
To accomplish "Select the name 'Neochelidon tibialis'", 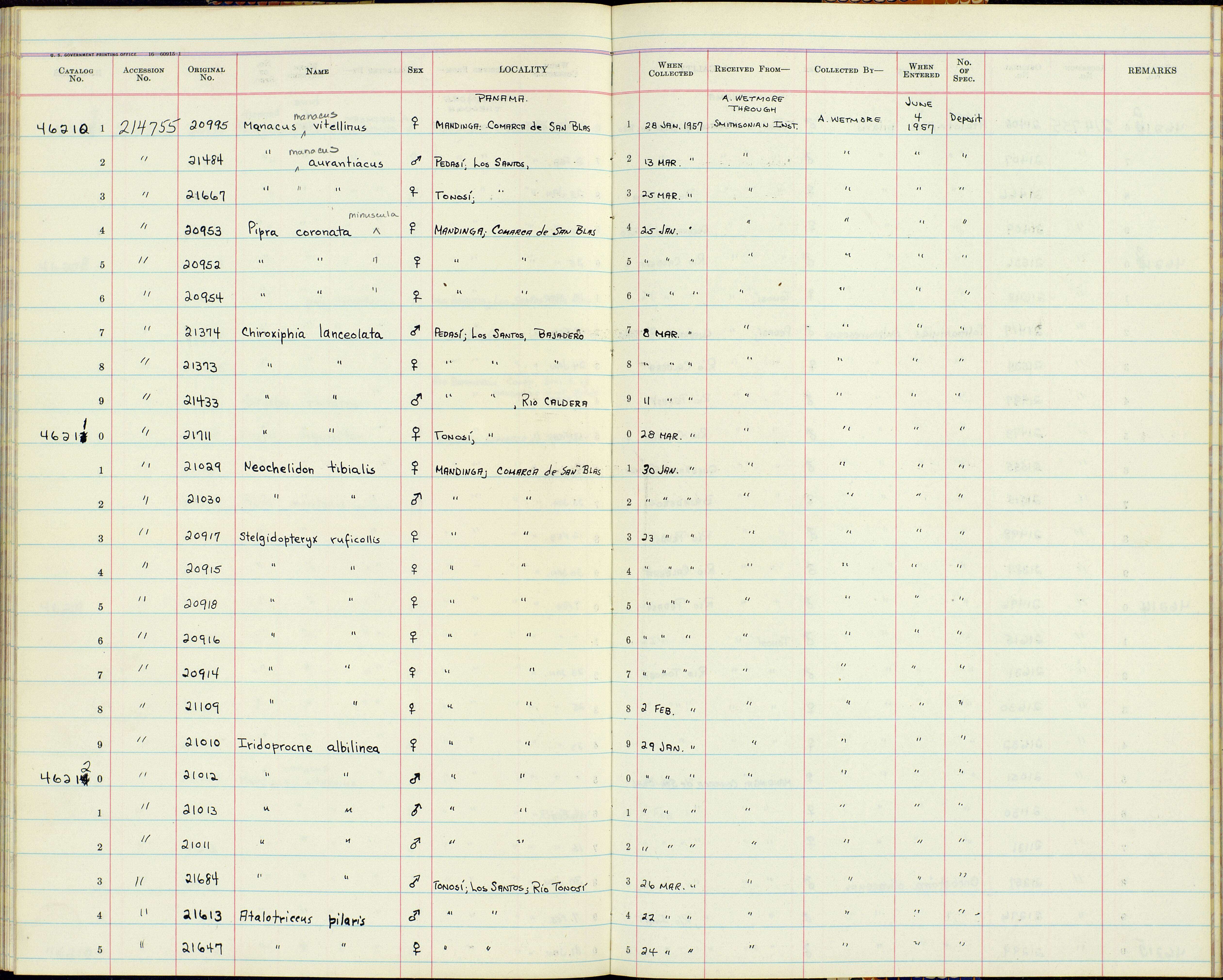I will click(309, 468).
